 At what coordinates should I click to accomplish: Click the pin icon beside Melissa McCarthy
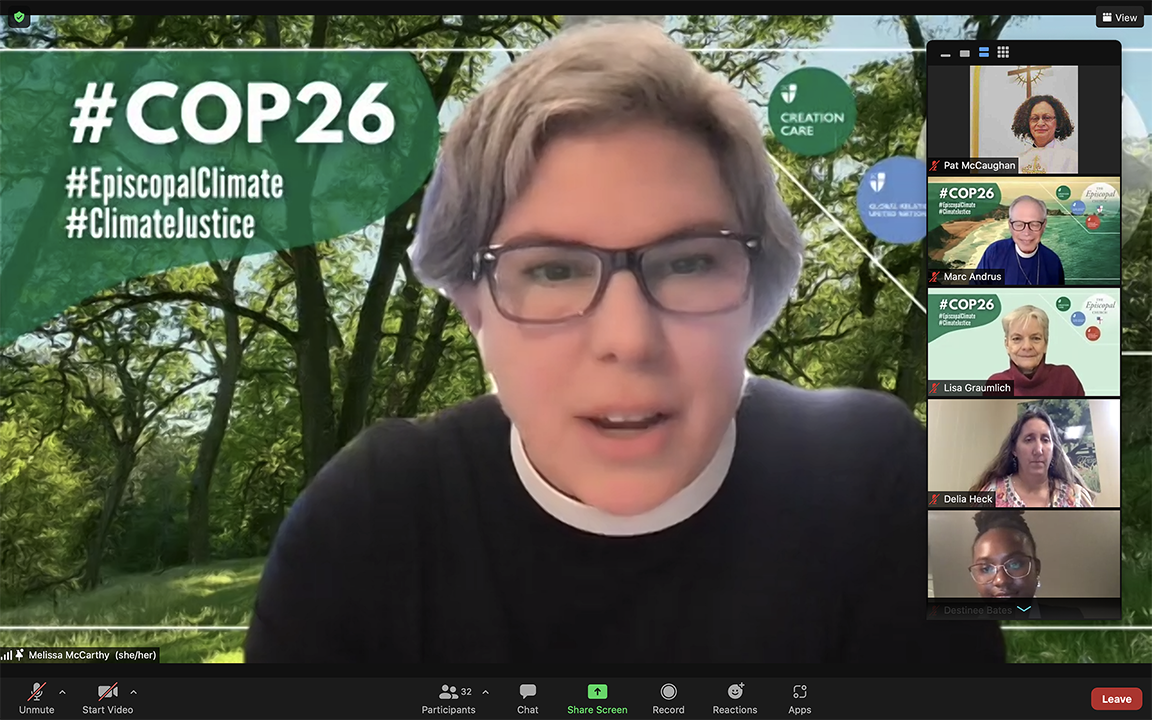(x=20, y=655)
